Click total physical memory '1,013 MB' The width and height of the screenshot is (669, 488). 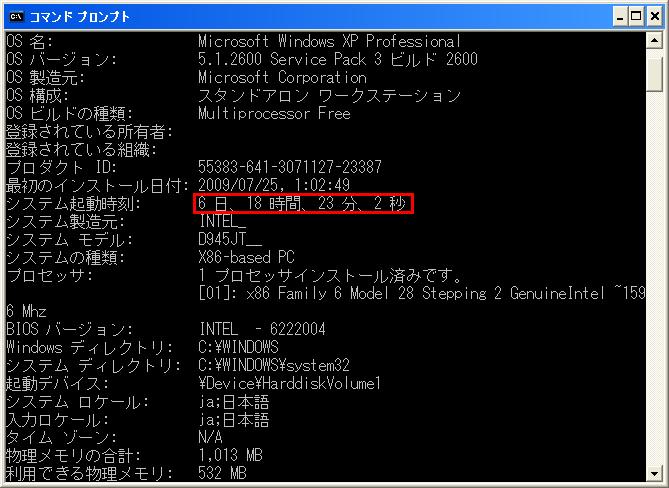click(x=230, y=455)
